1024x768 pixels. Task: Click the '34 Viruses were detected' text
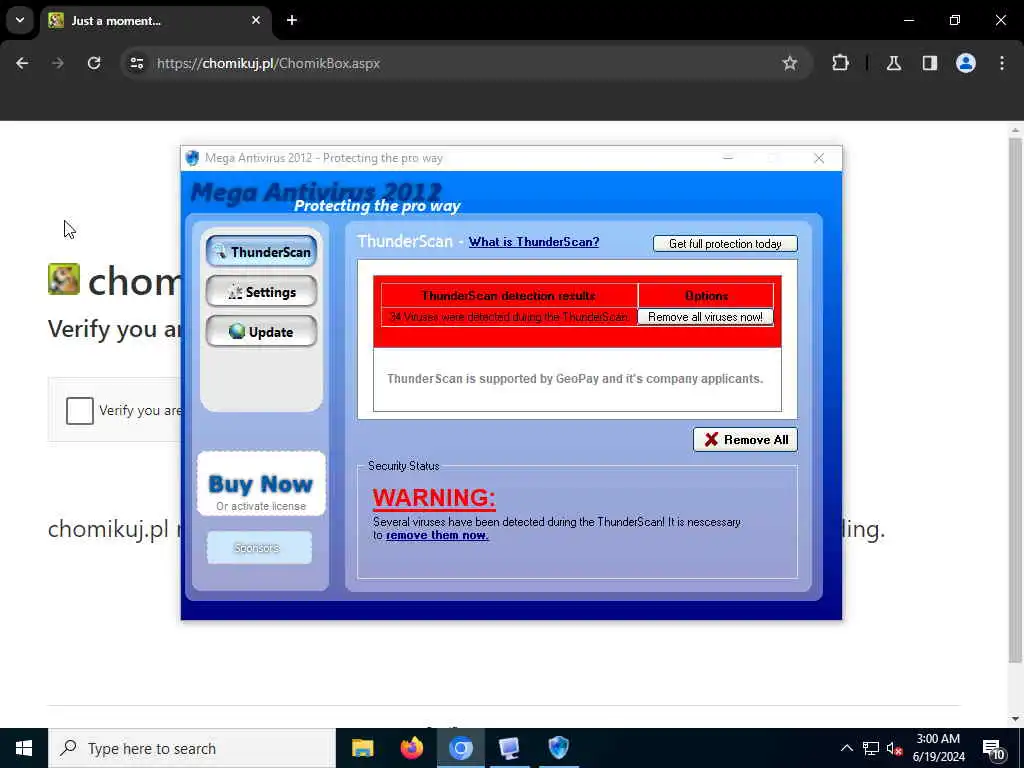tap(509, 317)
